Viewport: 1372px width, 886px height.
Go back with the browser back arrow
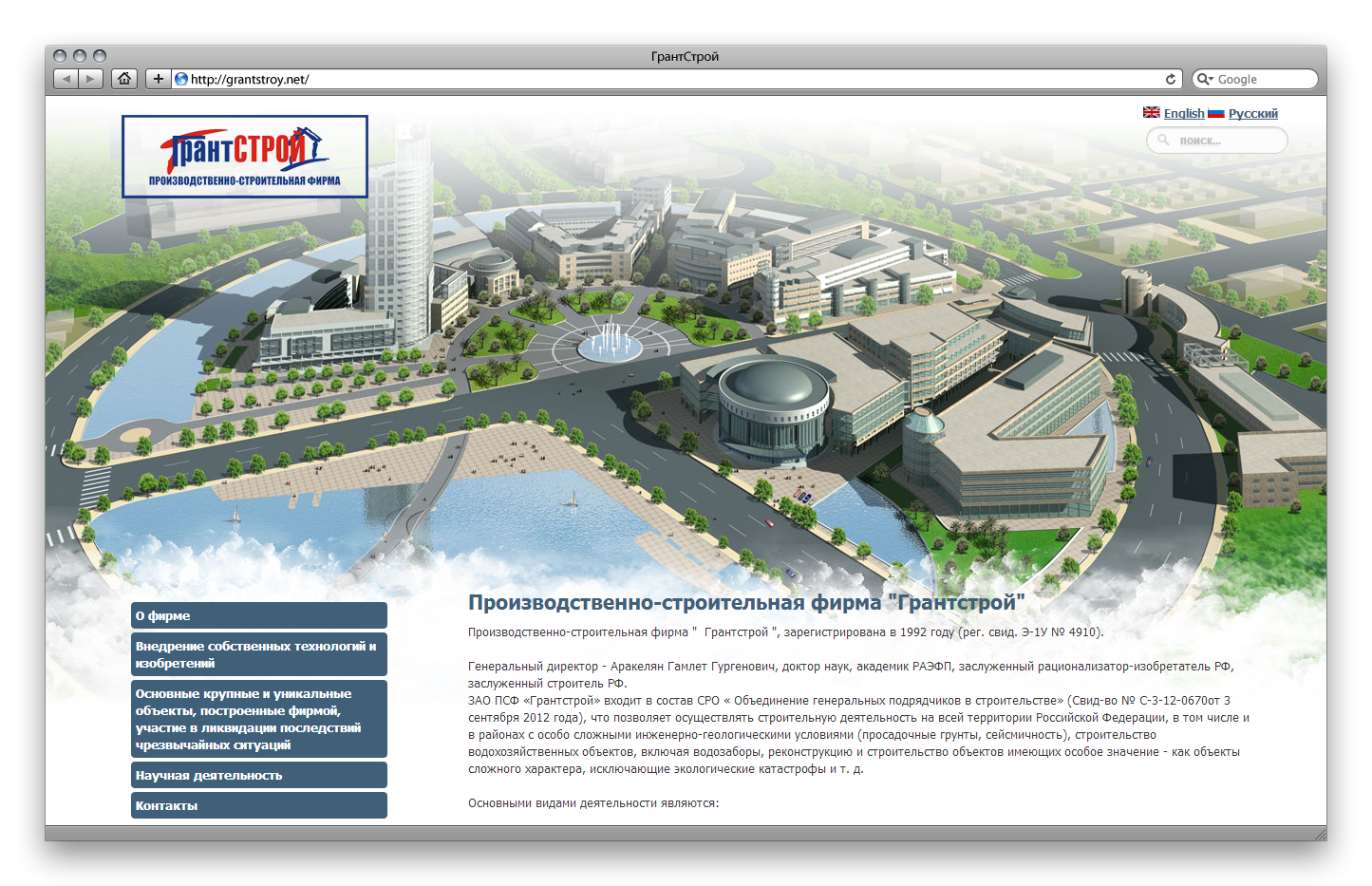point(66,79)
